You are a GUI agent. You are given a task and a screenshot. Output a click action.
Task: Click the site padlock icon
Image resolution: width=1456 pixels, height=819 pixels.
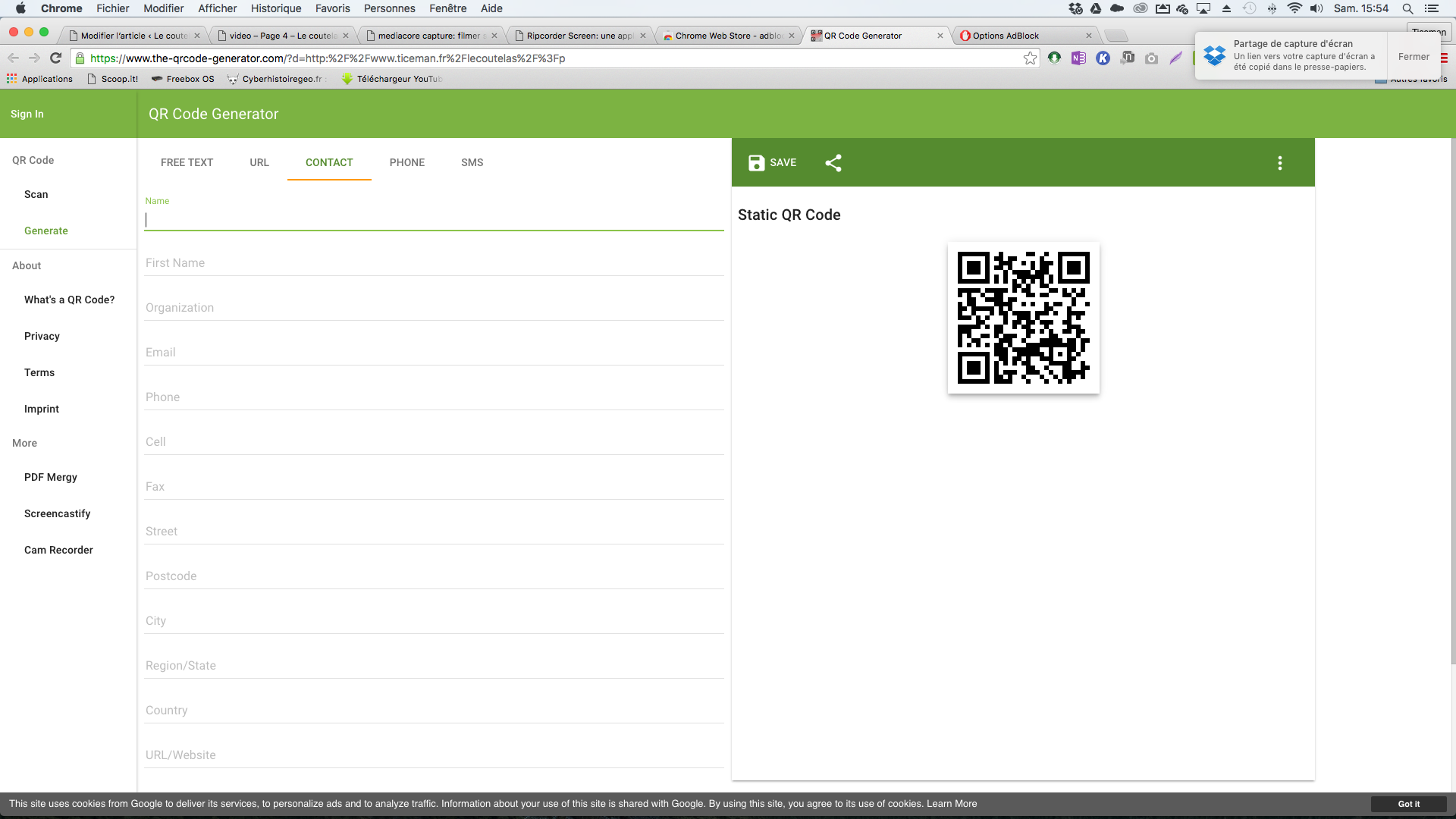(80, 58)
